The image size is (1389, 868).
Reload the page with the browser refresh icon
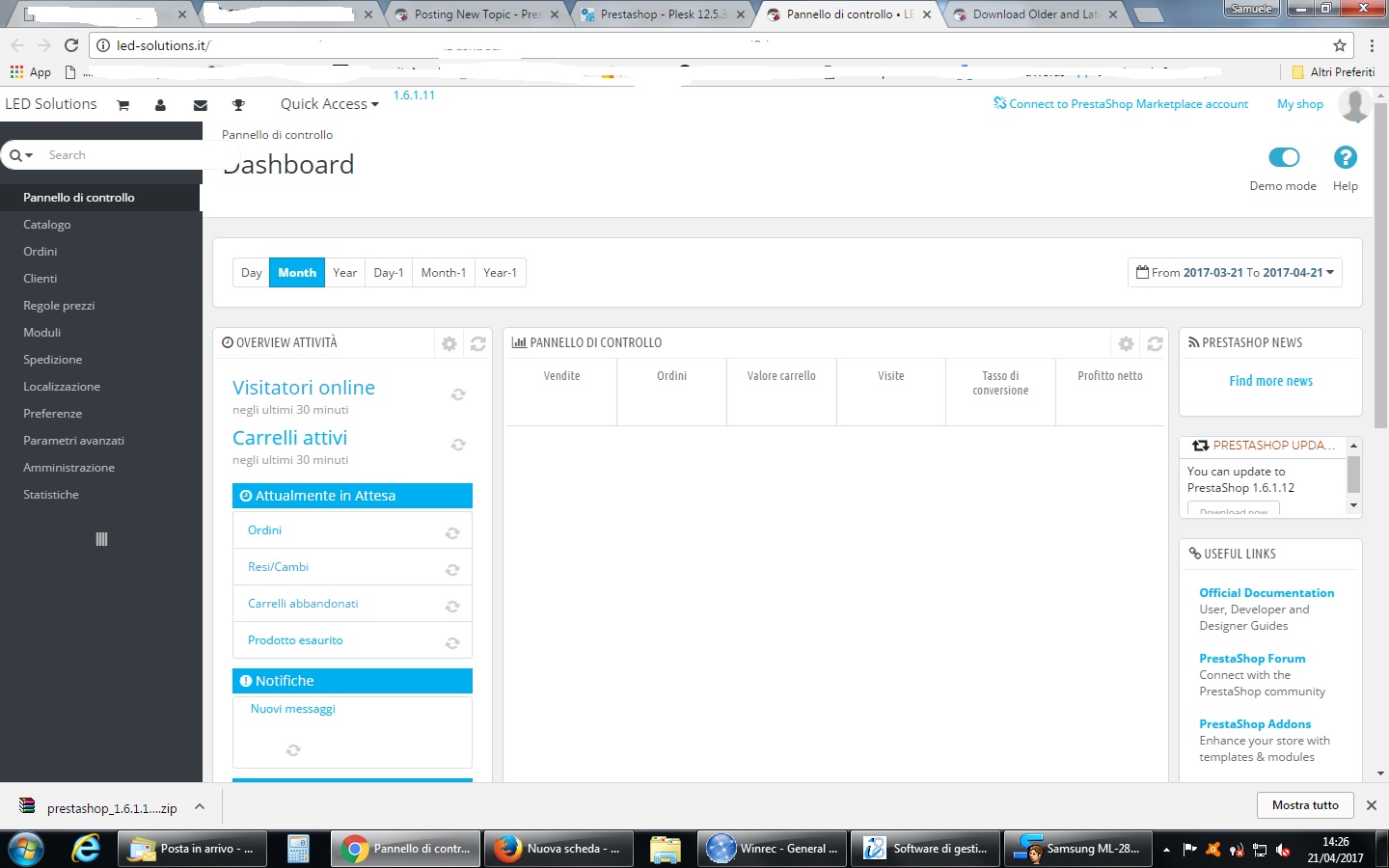71,45
